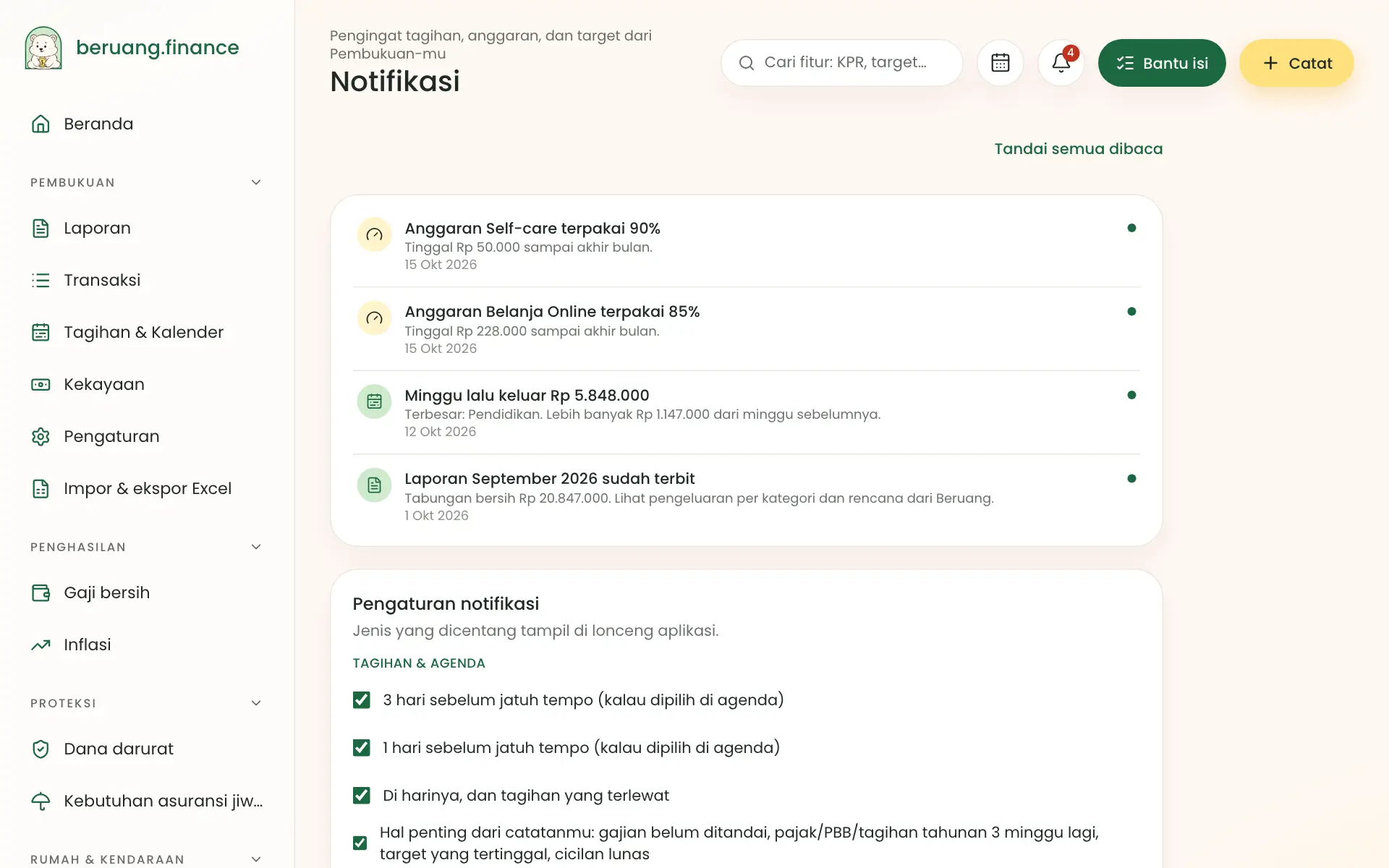Click the Kebutuhan asuransi jiwa umbrella icon
Screen dimensions: 1389x868
pos(41,801)
